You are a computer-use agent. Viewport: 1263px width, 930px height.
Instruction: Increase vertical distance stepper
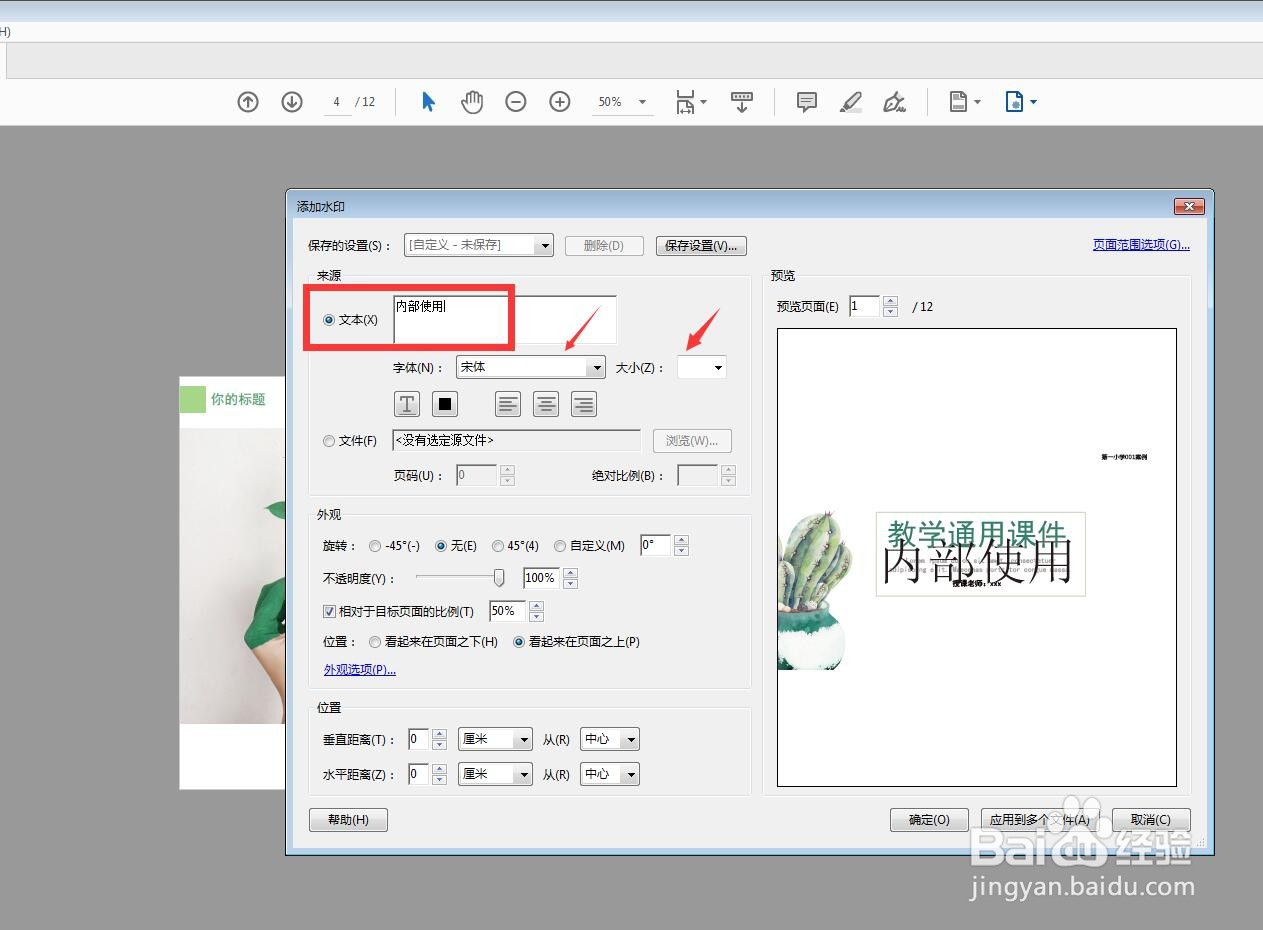tap(439, 734)
